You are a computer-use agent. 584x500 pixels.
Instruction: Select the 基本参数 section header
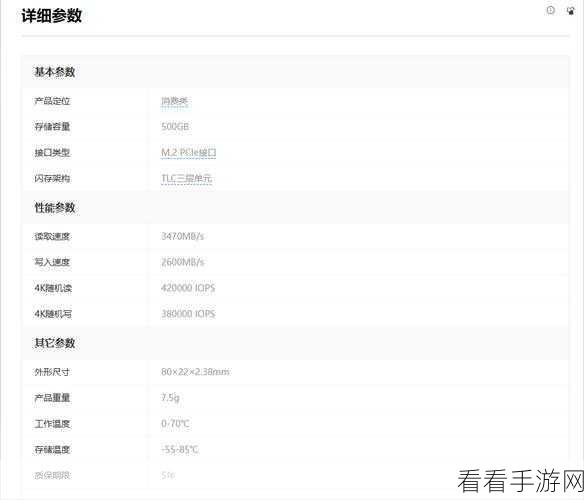point(55,72)
